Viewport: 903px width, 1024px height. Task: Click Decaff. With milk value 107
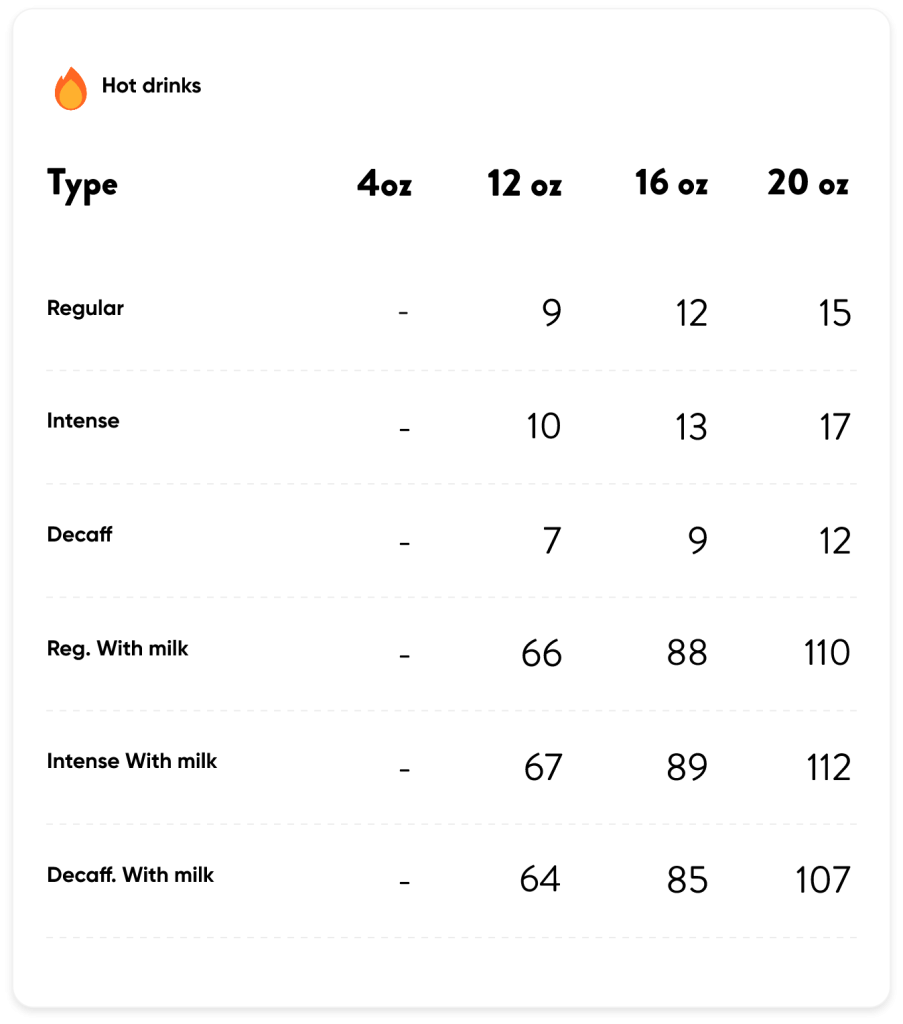point(823,880)
